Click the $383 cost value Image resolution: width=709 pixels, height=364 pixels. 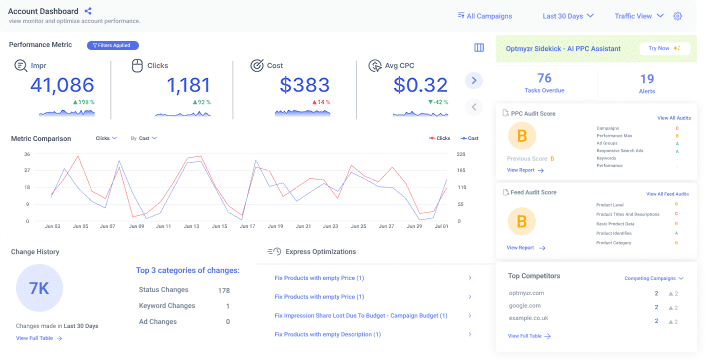pos(305,85)
